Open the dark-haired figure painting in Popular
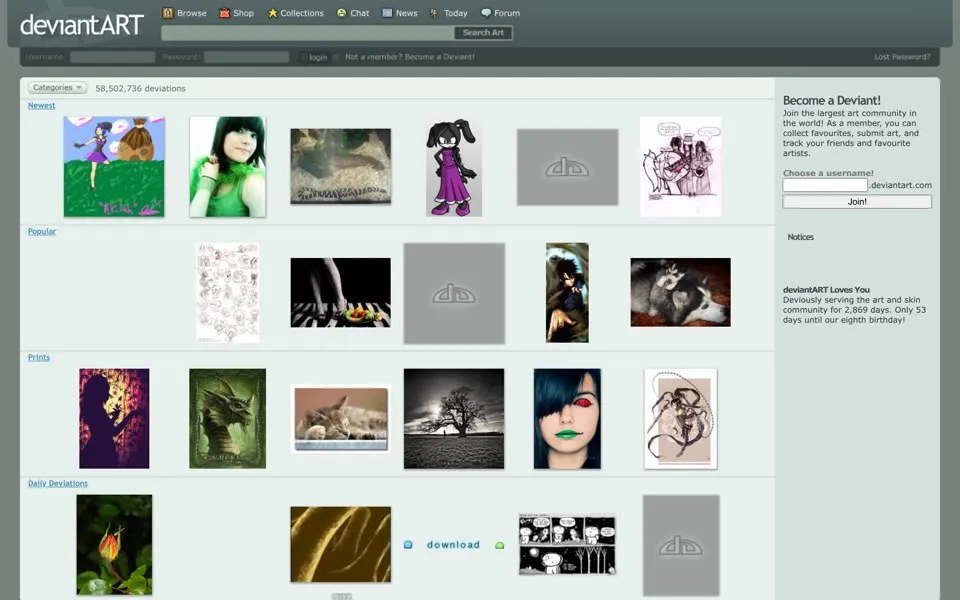 568,293
